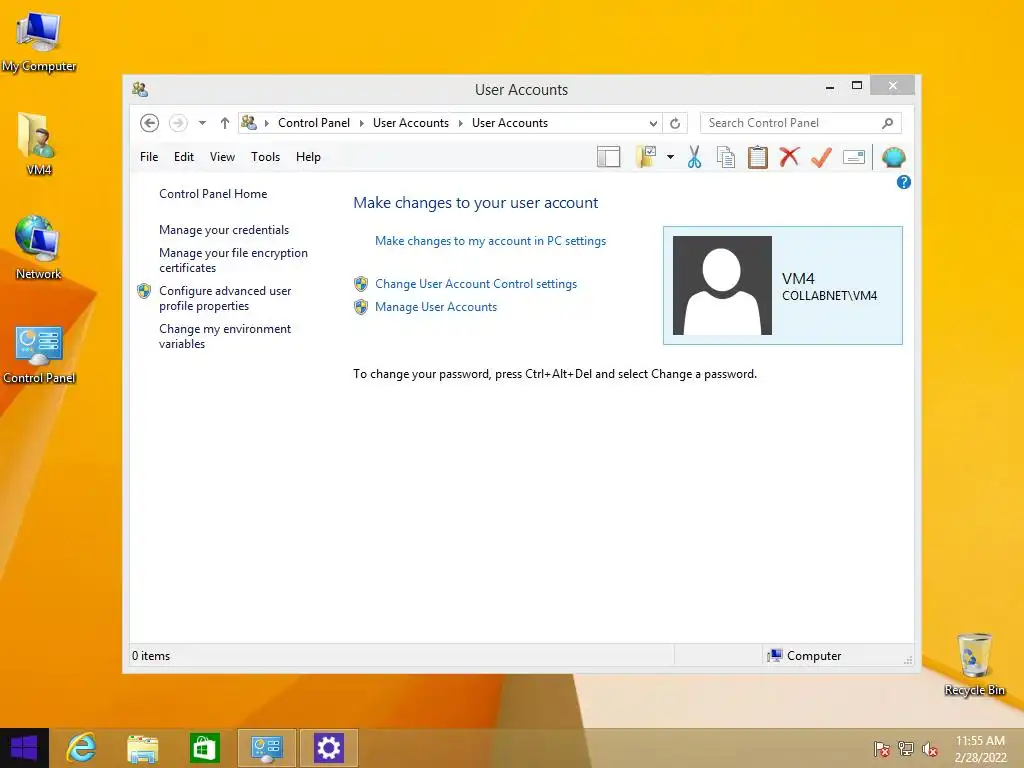Click the Refresh button in address bar

coord(675,123)
